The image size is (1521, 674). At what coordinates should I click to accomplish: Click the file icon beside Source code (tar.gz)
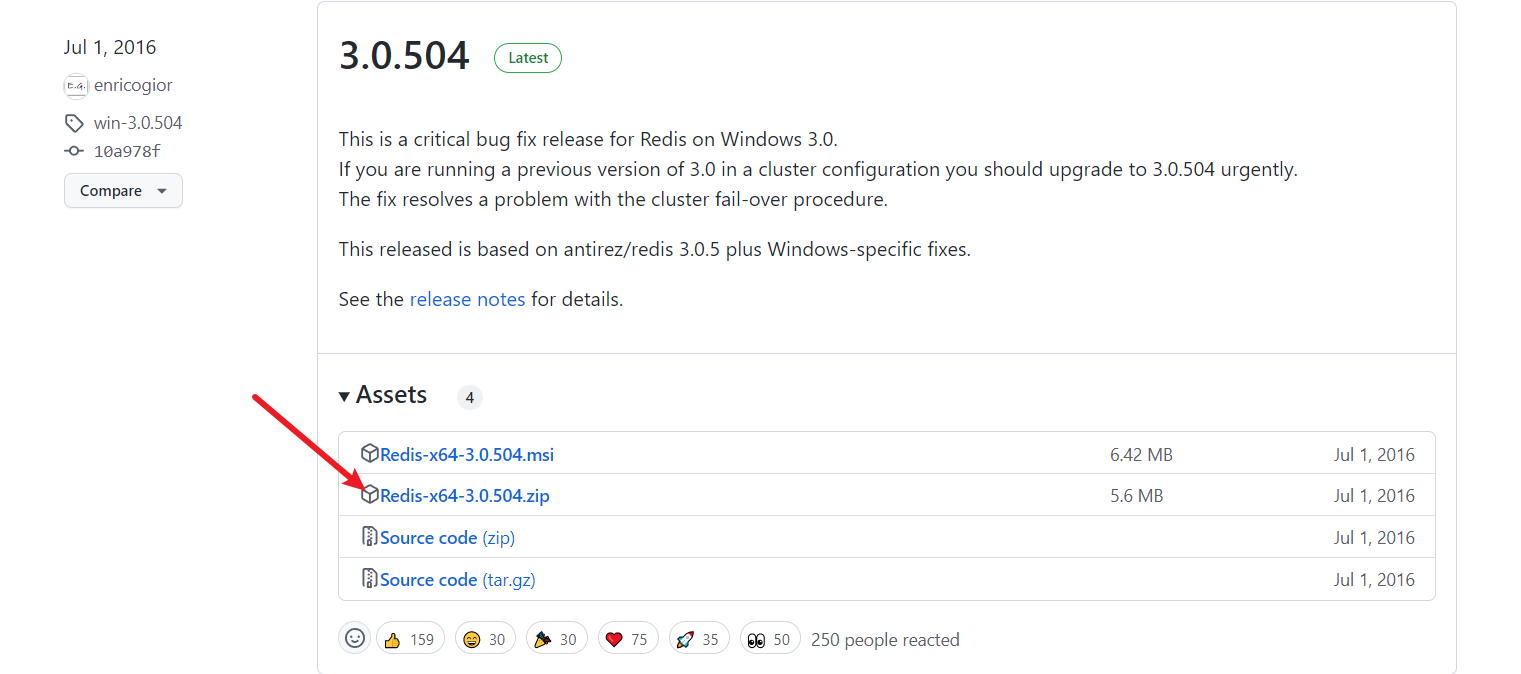point(370,578)
